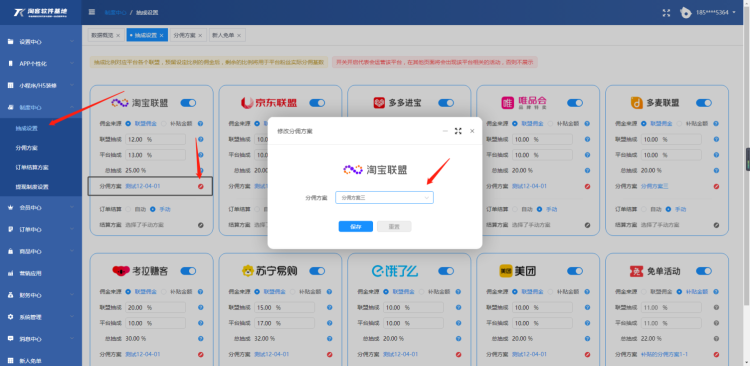Close the 抽成设置 tab
Screen dimensions: 750x366
[x=162, y=35]
